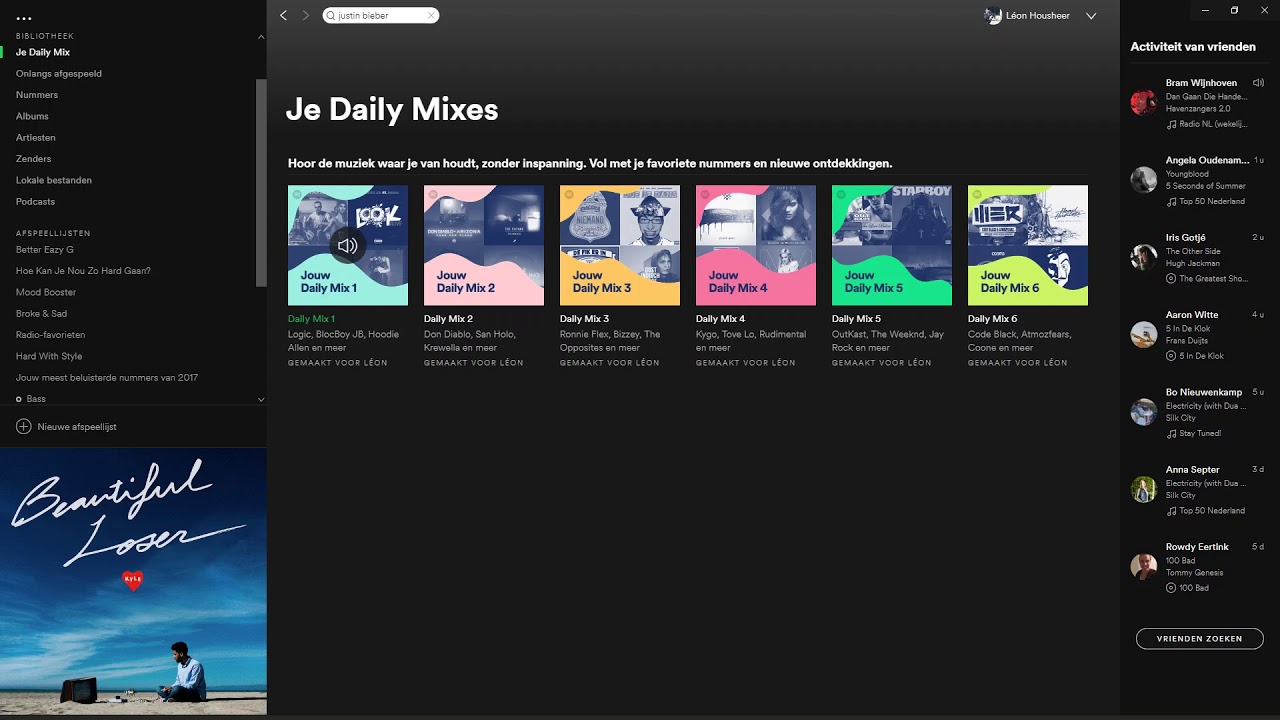Open Nummers in the library

(37, 95)
